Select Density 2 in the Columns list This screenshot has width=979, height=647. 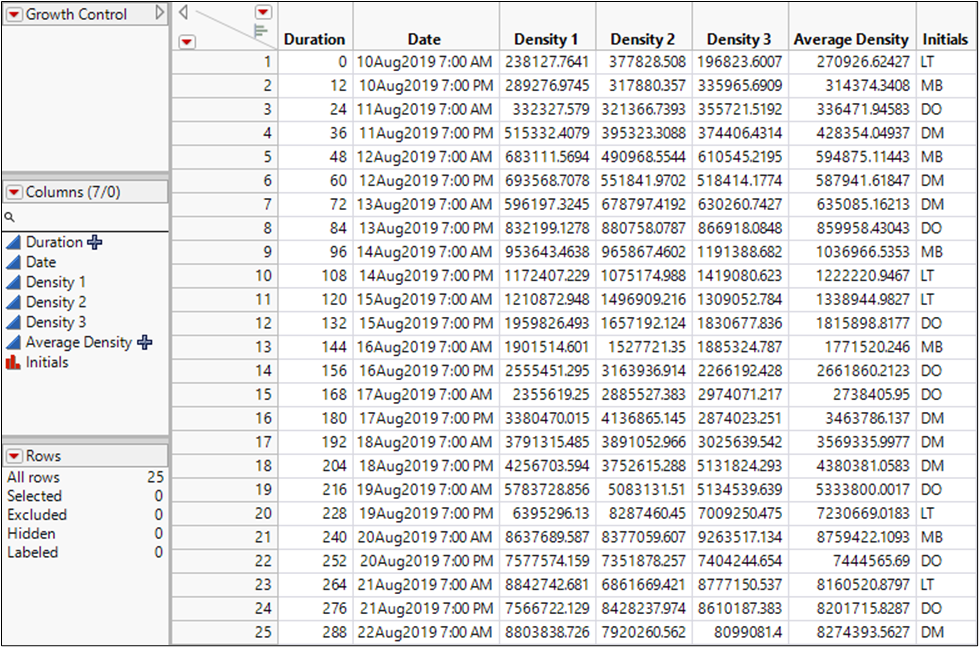pyautogui.click(x=56, y=302)
